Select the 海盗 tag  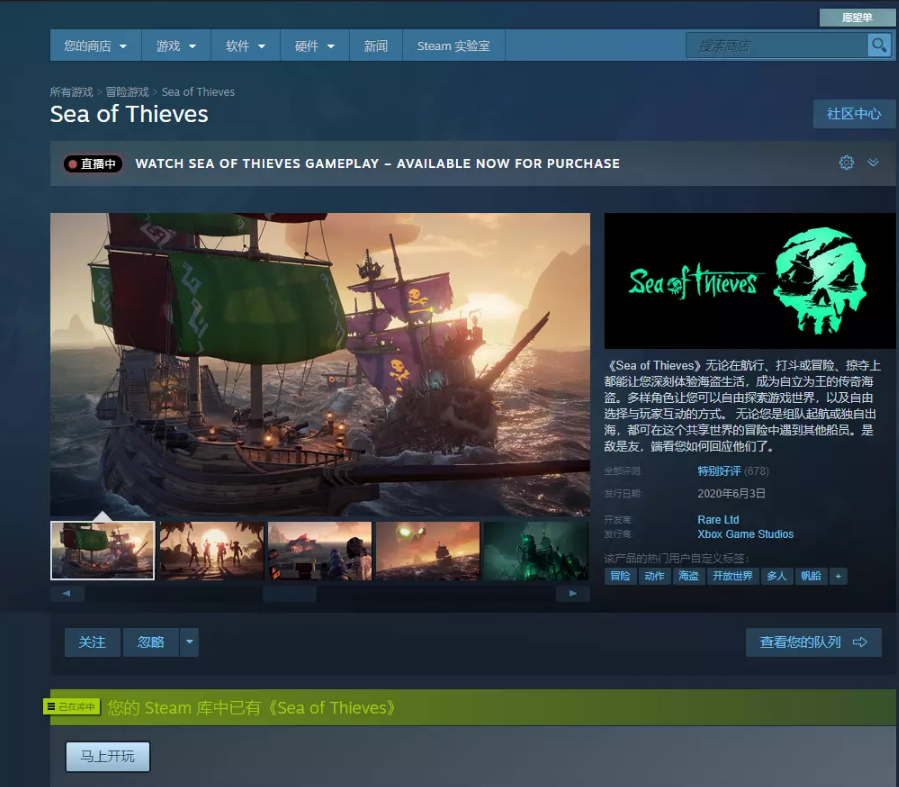[689, 576]
